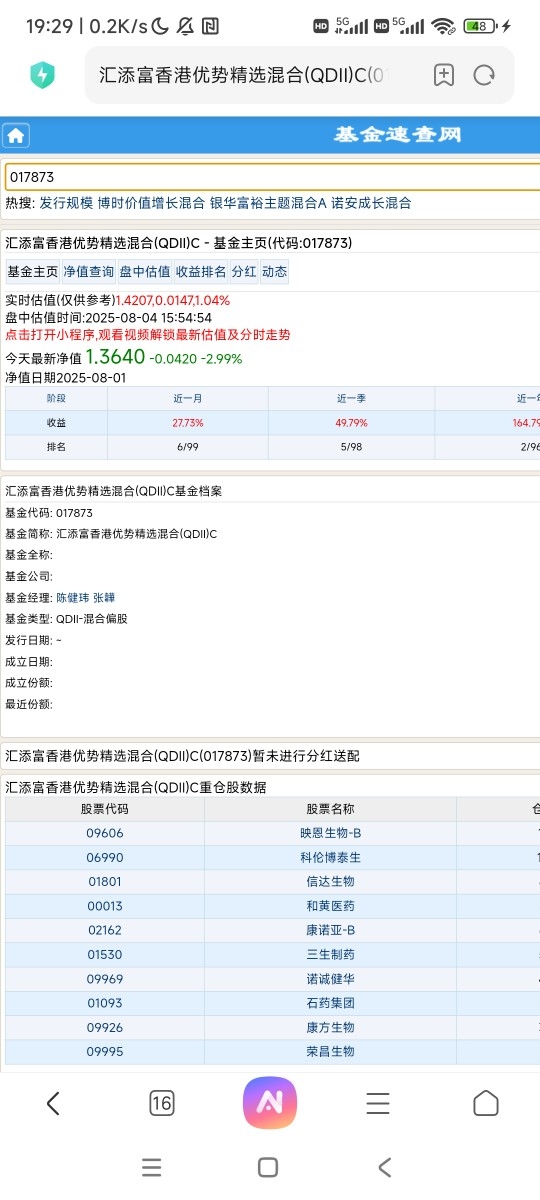
Task: Open the tabs counter showing 16
Action: click(161, 1103)
